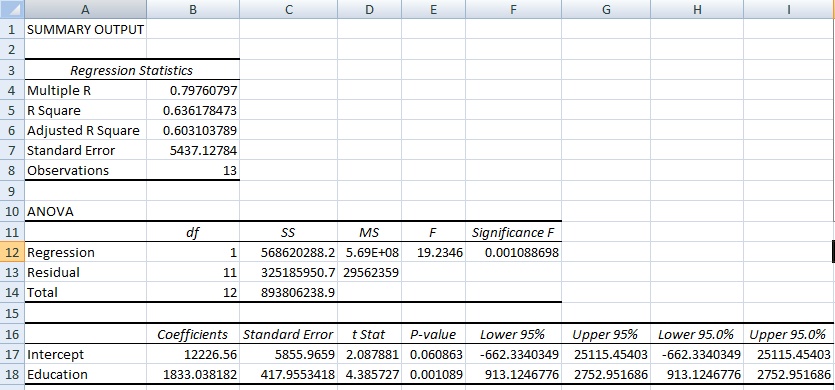The height and width of the screenshot is (390, 835).
Task: Select value 5.69E+08
Action: [370, 252]
